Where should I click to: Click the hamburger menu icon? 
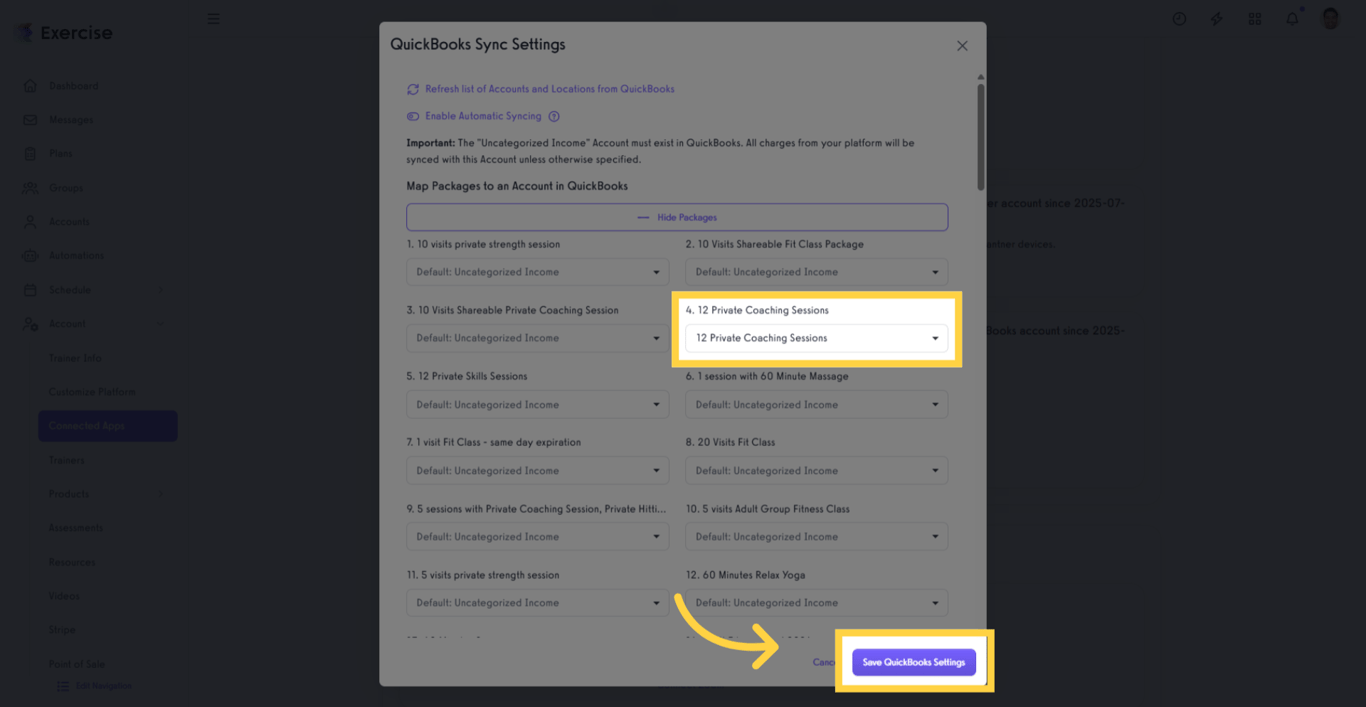coord(214,19)
